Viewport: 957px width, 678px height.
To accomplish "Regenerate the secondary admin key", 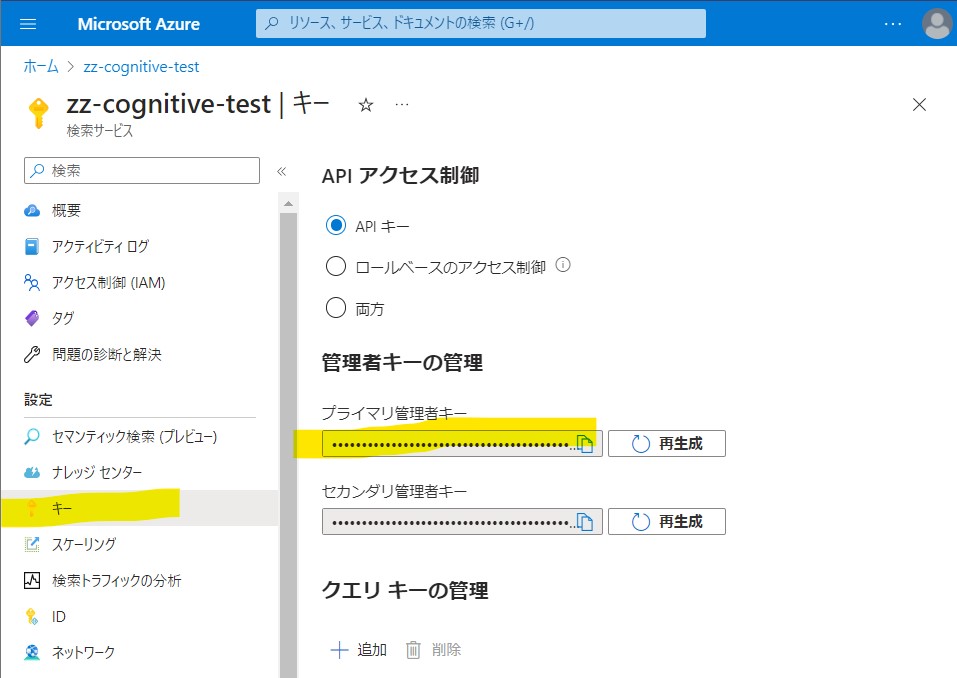I will [x=666, y=522].
